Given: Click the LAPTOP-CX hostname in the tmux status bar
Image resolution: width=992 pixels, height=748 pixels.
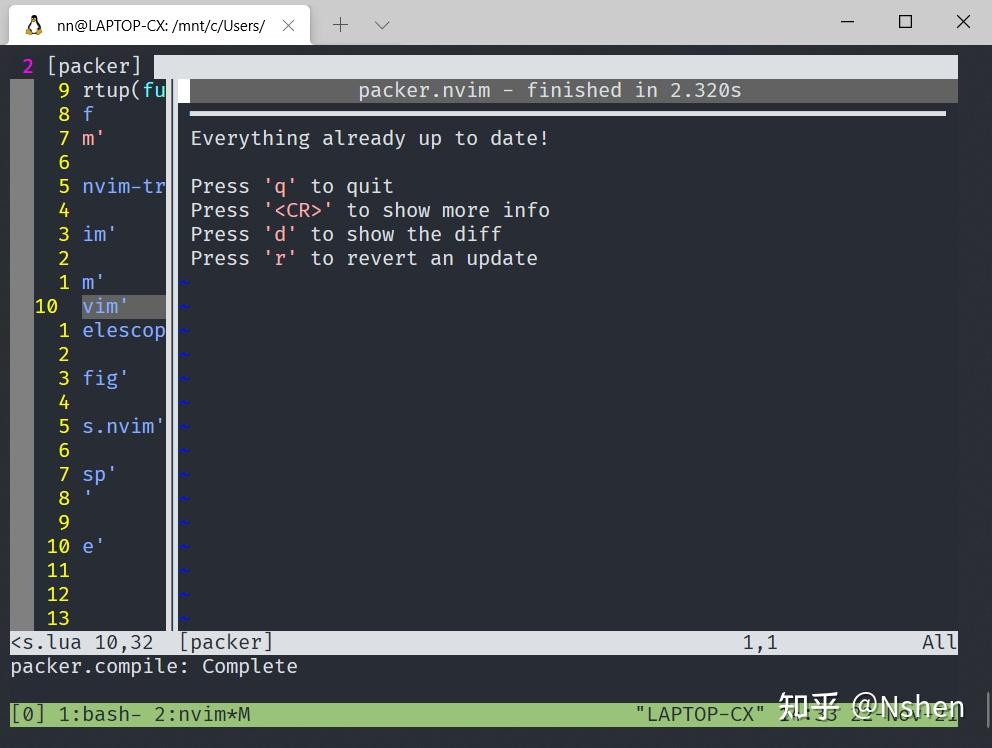Looking at the screenshot, I should click(x=700, y=714).
